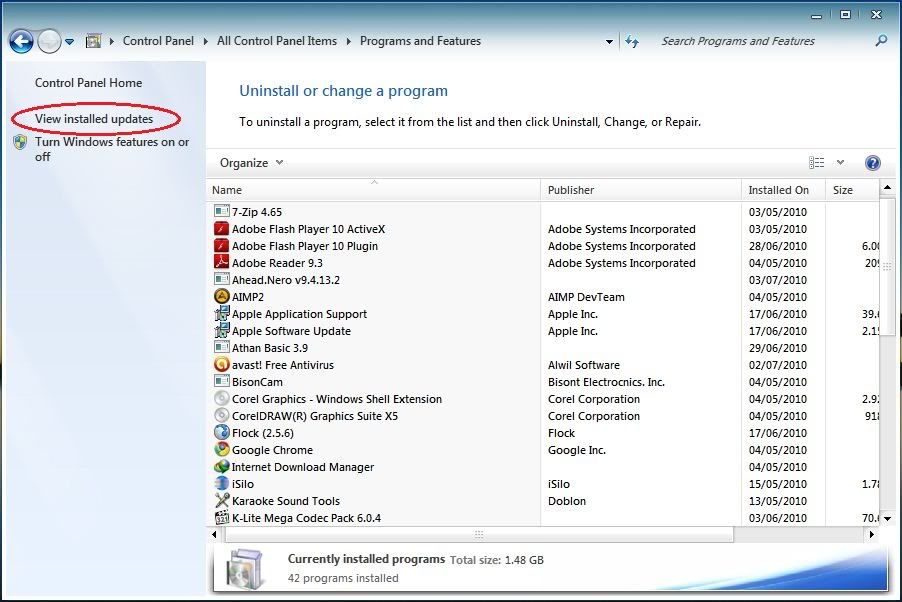Viewport: 902px width, 602px height.
Task: Click the horizontal scrollbar of program list
Action: (479, 535)
